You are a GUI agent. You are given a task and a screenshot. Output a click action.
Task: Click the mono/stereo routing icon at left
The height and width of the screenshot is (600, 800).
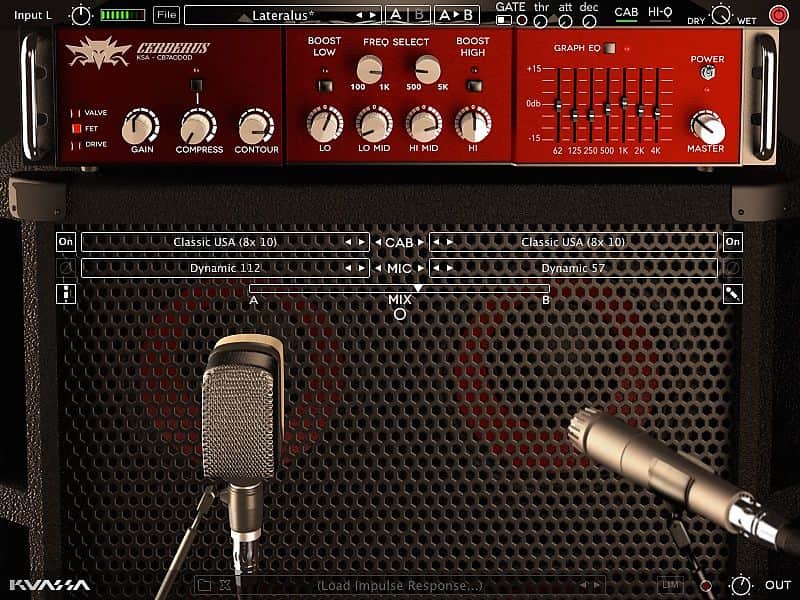pyautogui.click(x=66, y=294)
